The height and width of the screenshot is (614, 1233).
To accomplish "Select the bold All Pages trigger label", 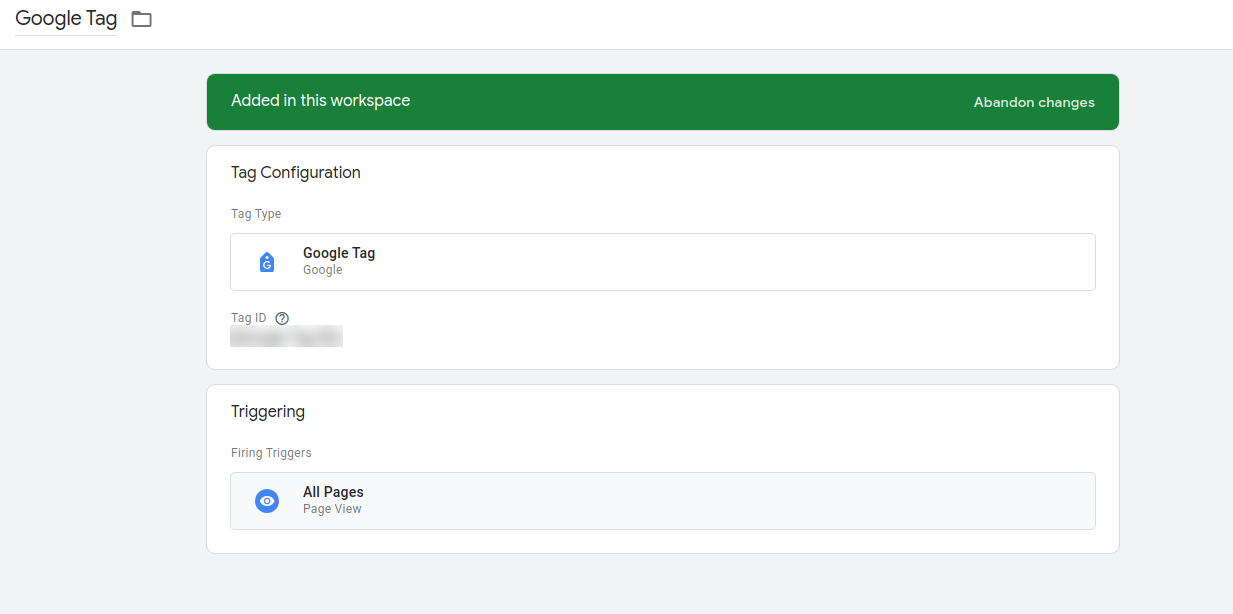I will (x=333, y=491).
